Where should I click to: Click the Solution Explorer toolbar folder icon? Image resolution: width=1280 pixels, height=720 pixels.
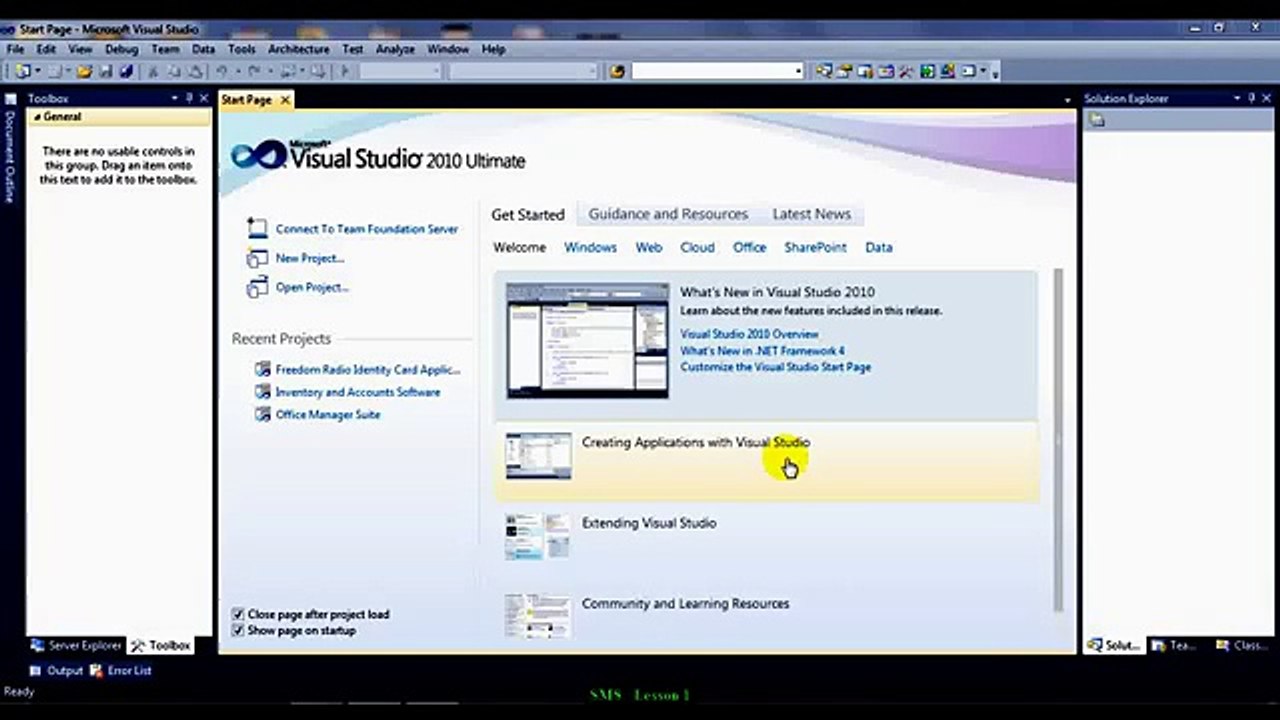1097,120
